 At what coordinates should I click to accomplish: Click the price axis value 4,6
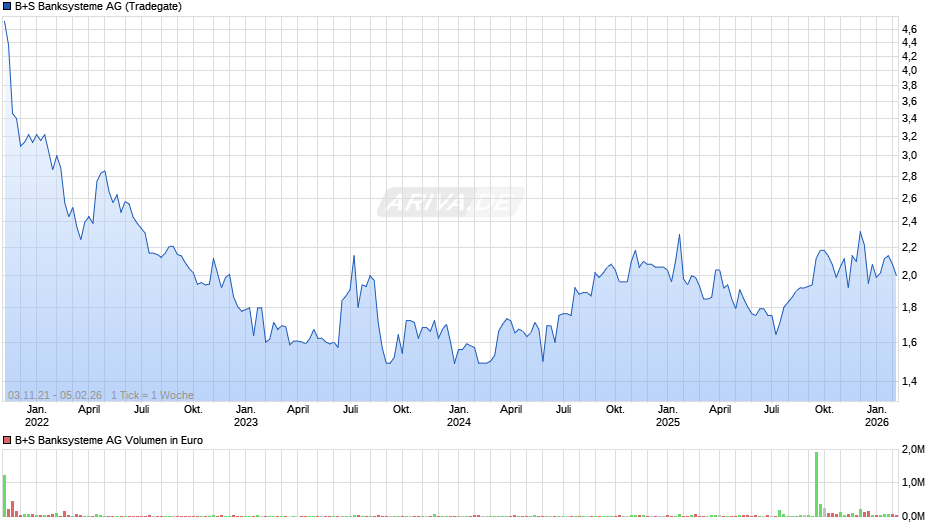point(909,29)
